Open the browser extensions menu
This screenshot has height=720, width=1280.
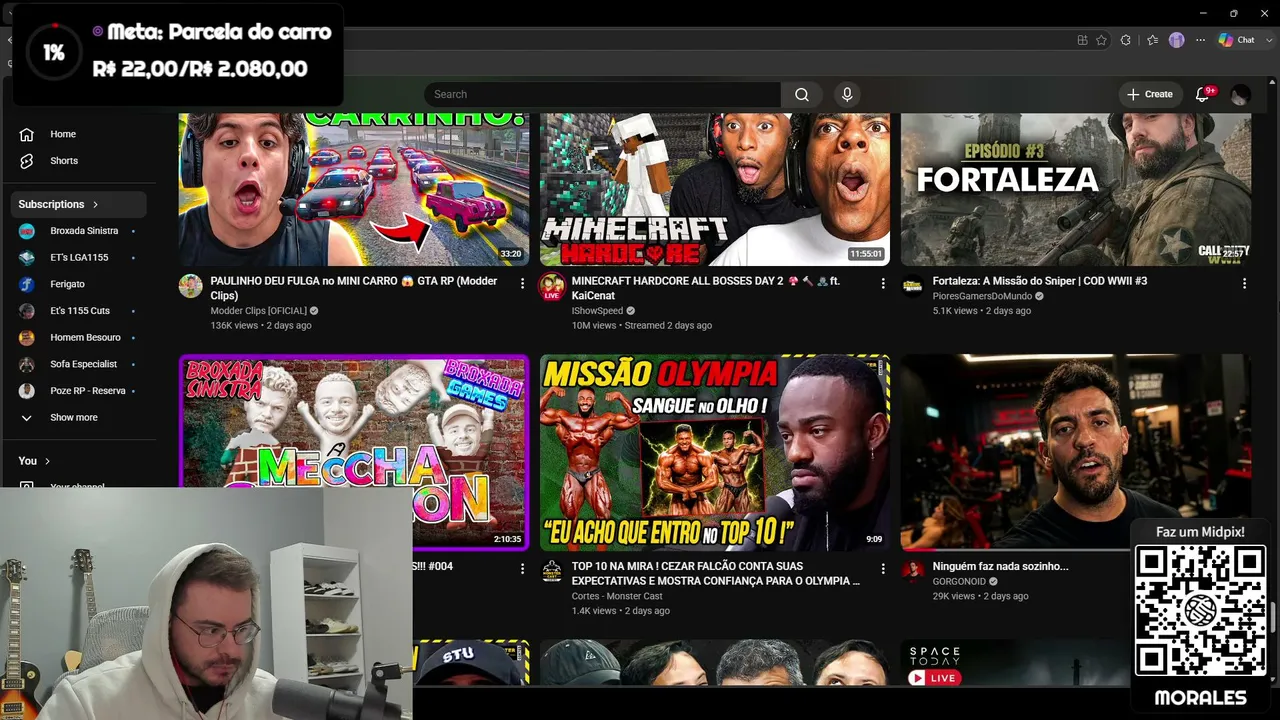[1126, 40]
